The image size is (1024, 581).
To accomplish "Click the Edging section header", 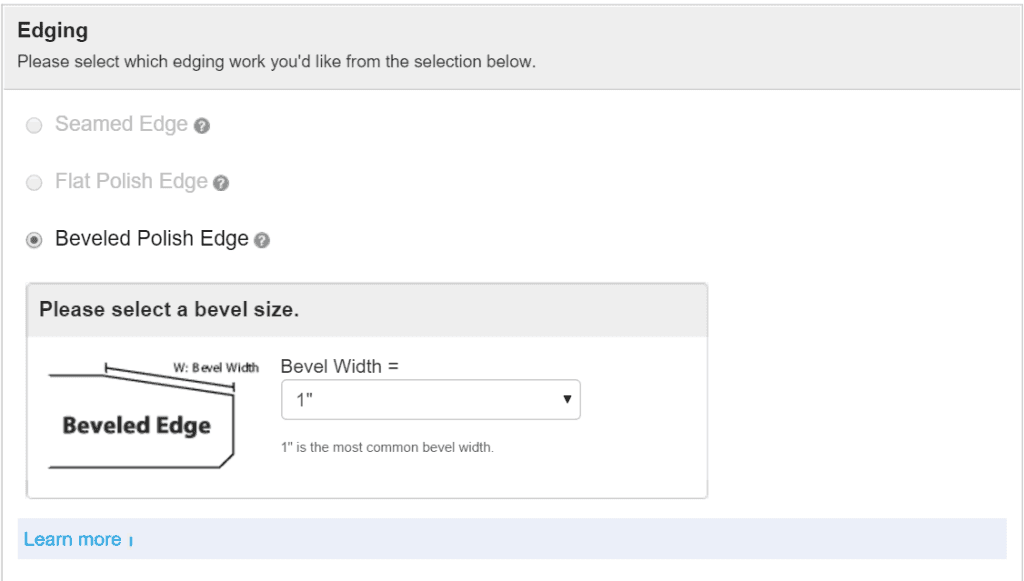I will [52, 31].
